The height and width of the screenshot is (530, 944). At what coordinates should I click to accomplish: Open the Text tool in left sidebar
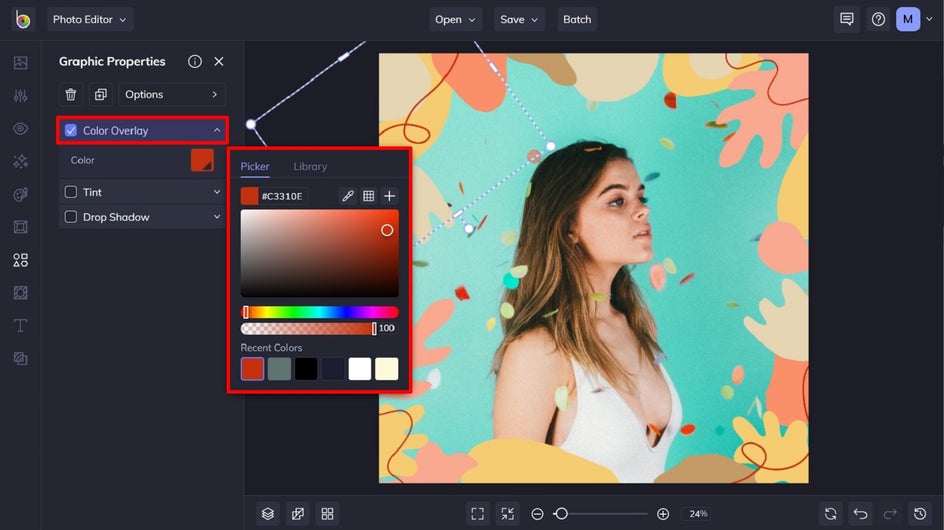20,326
